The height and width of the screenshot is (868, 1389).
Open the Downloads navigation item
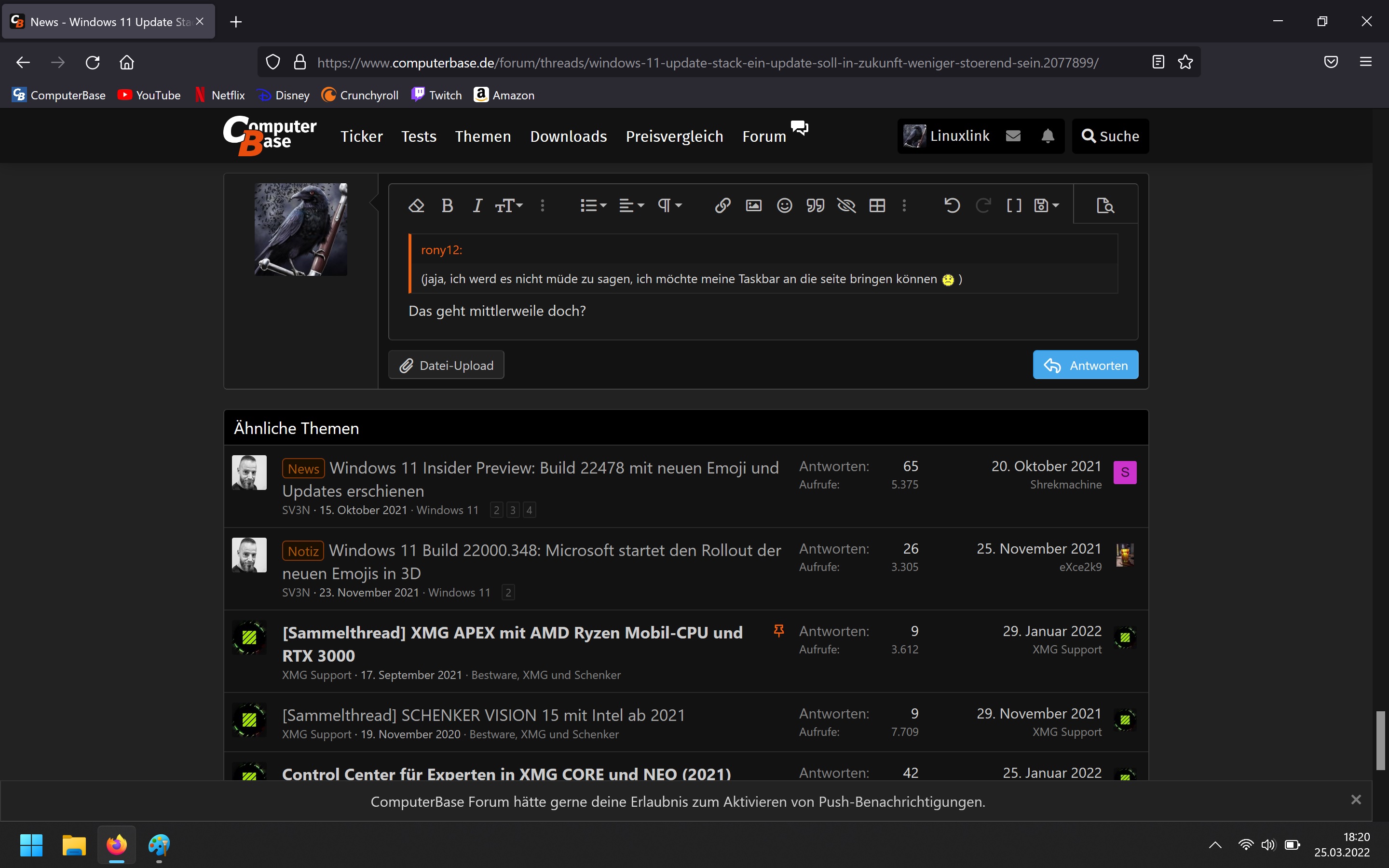(568, 136)
